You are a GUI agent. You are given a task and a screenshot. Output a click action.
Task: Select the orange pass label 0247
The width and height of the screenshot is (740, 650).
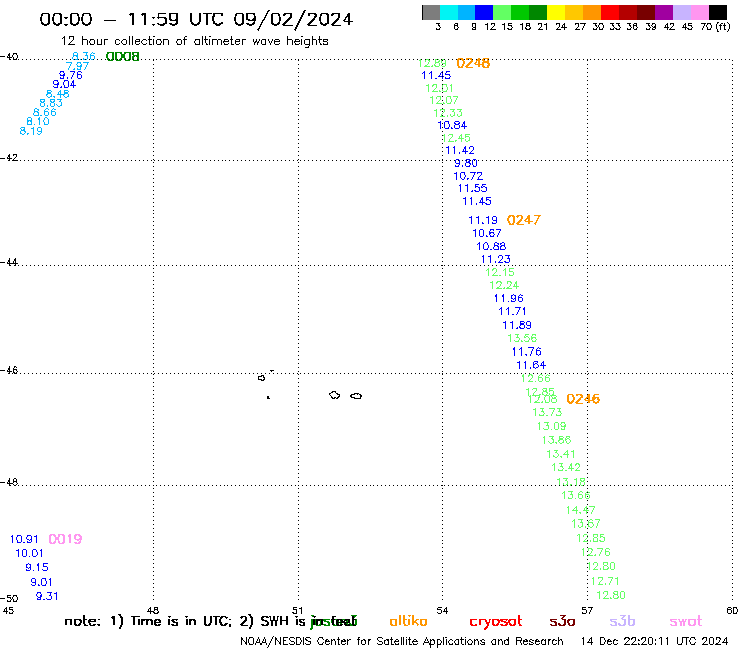(x=523, y=220)
